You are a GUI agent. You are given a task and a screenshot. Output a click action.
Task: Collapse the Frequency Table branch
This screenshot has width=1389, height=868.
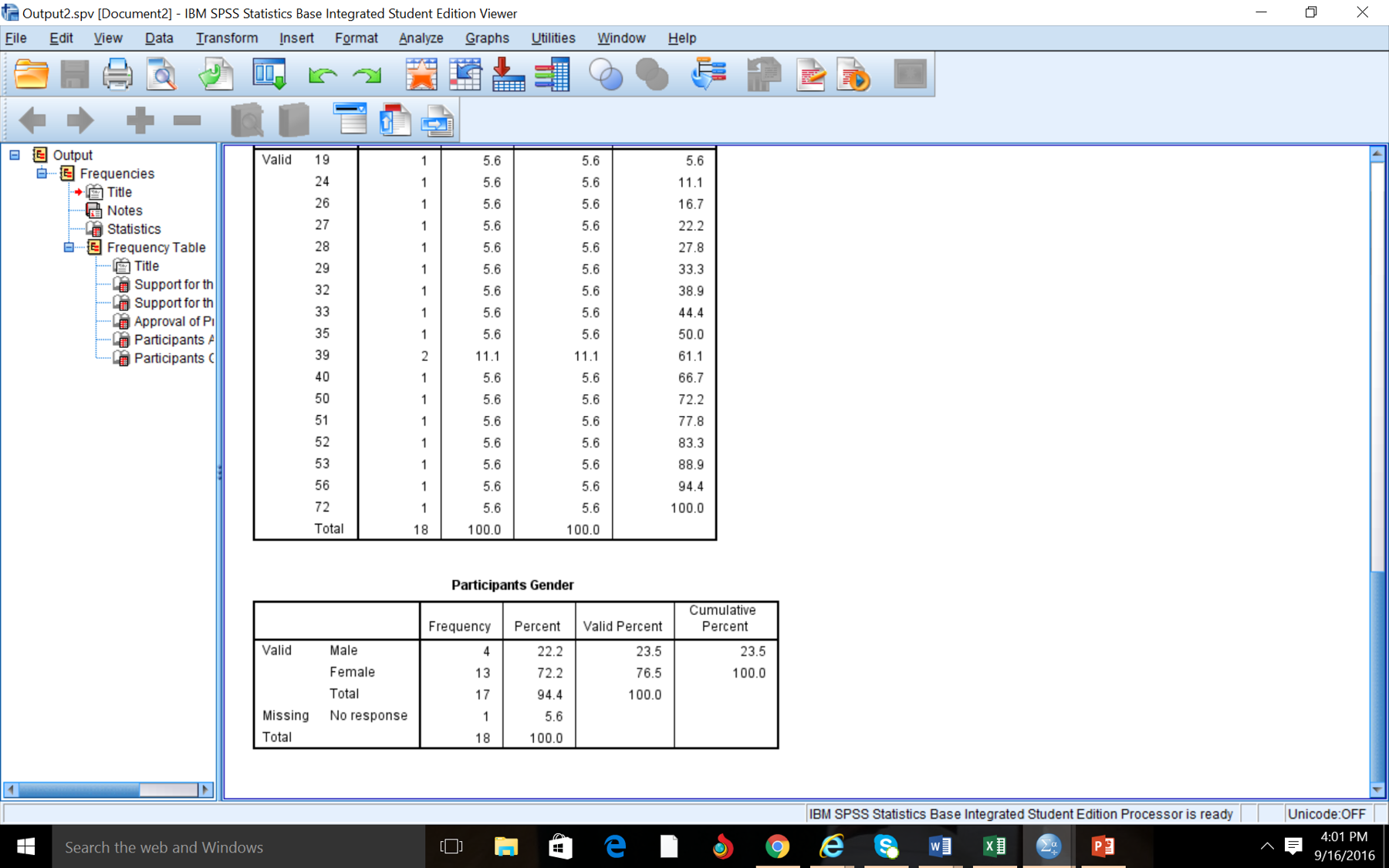(68, 247)
